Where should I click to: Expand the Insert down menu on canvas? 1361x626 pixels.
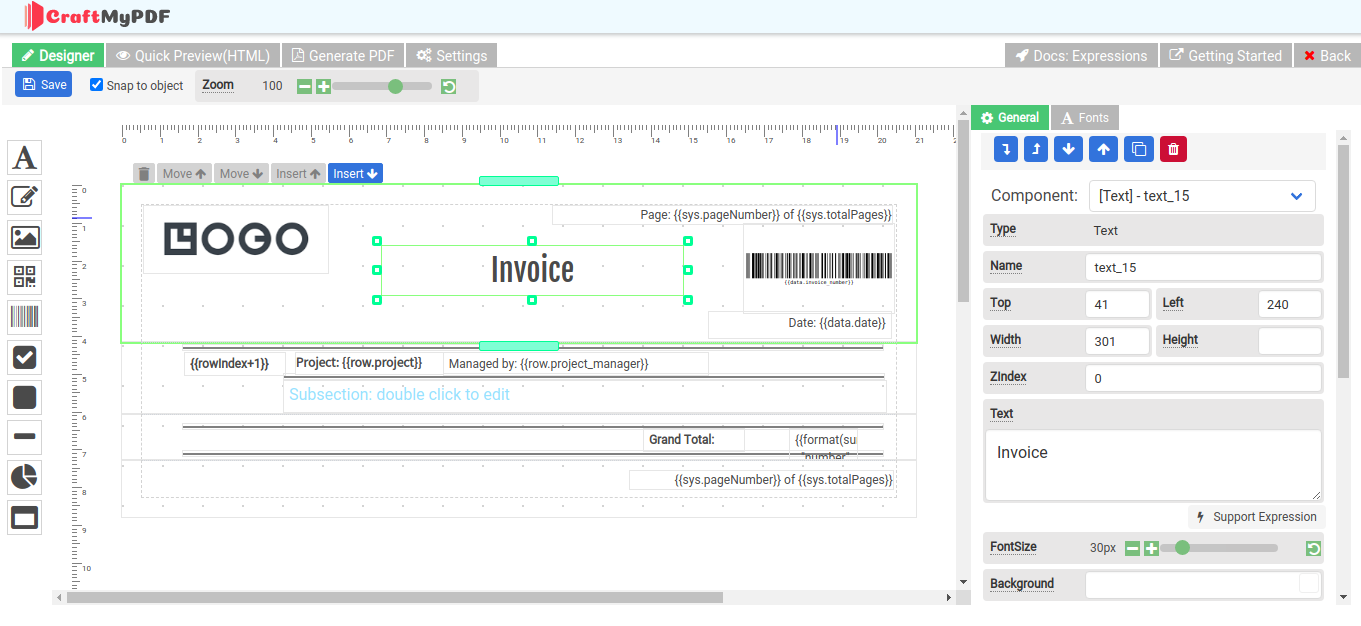(x=355, y=173)
